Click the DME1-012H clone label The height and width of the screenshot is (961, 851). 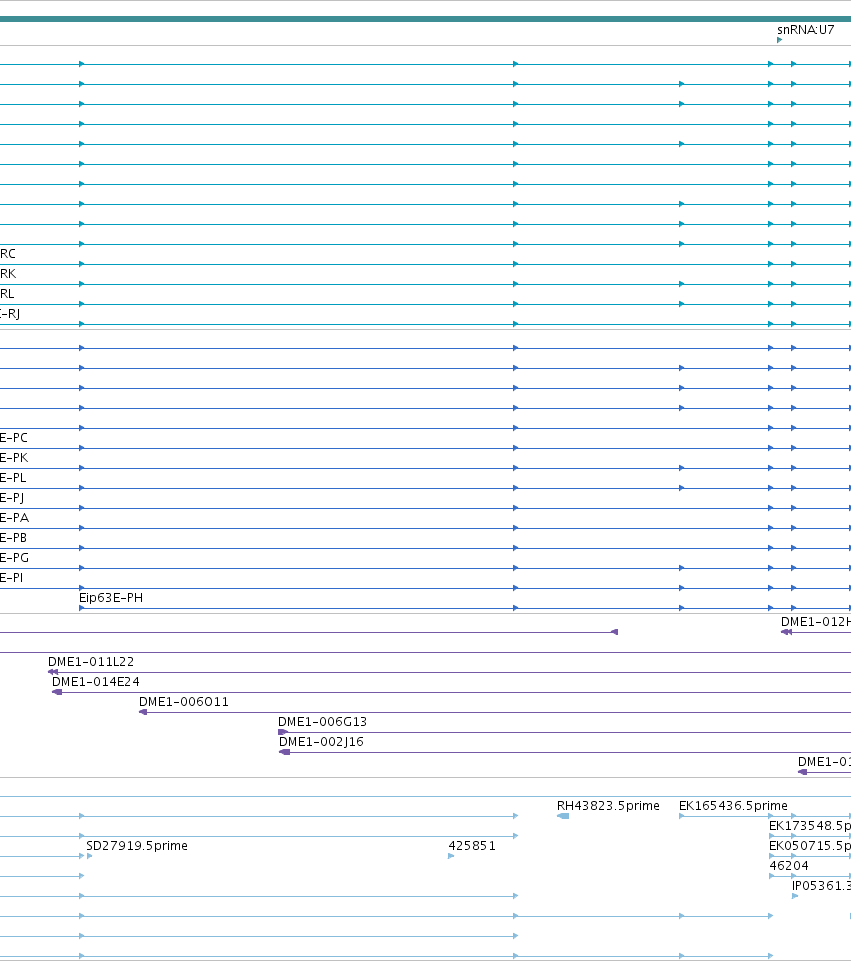click(x=815, y=621)
